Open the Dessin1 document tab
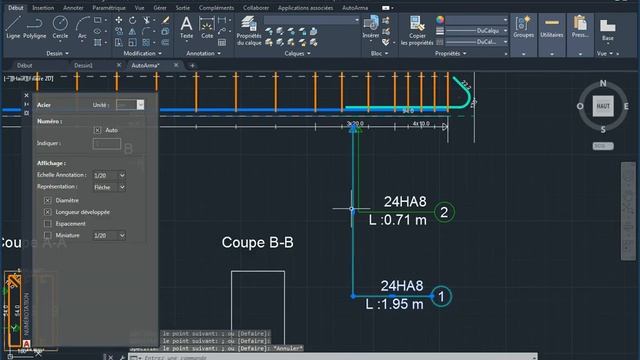The width and height of the screenshot is (640, 360). tap(83, 65)
